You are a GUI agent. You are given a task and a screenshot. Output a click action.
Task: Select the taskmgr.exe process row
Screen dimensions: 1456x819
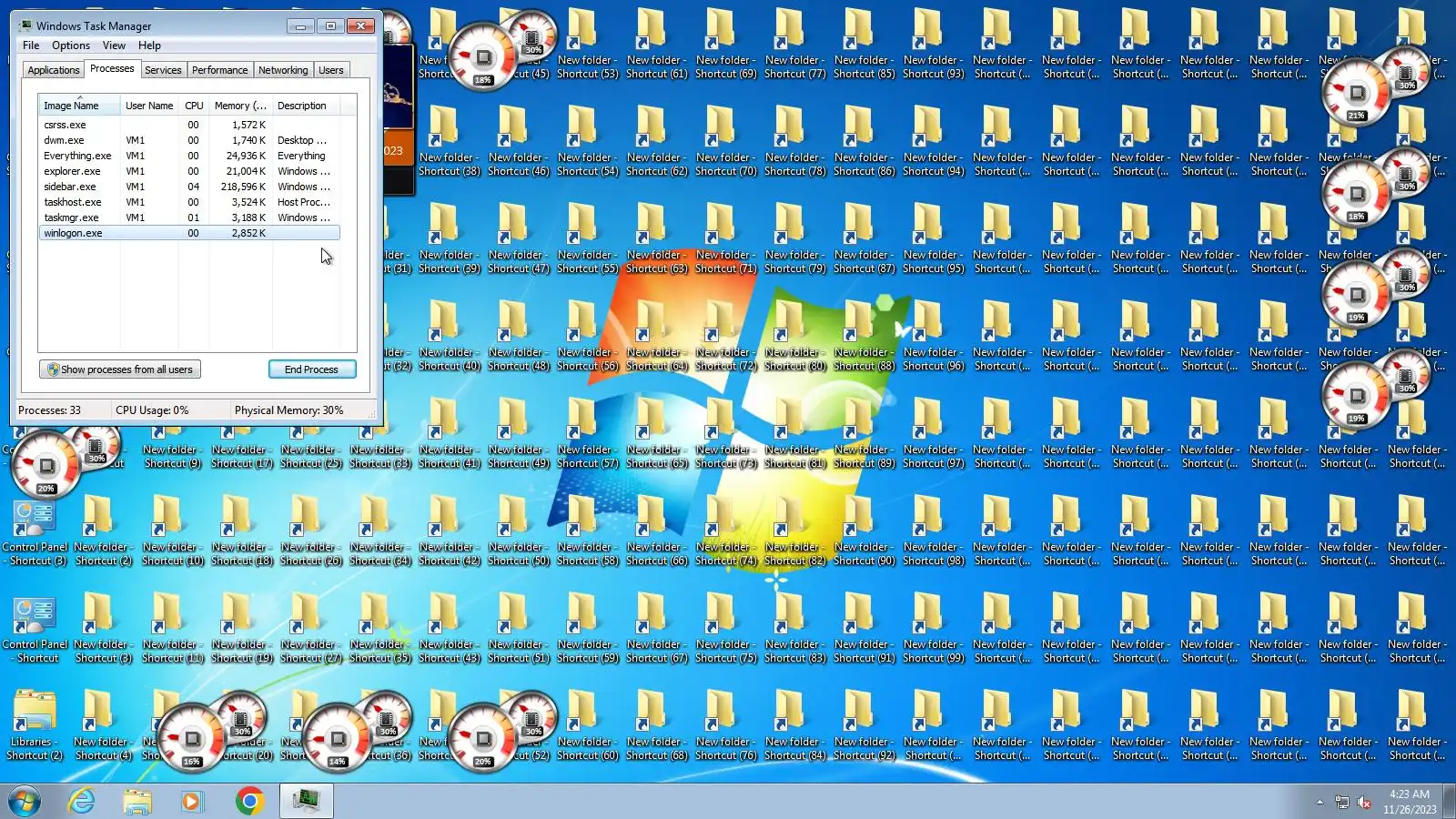point(189,217)
